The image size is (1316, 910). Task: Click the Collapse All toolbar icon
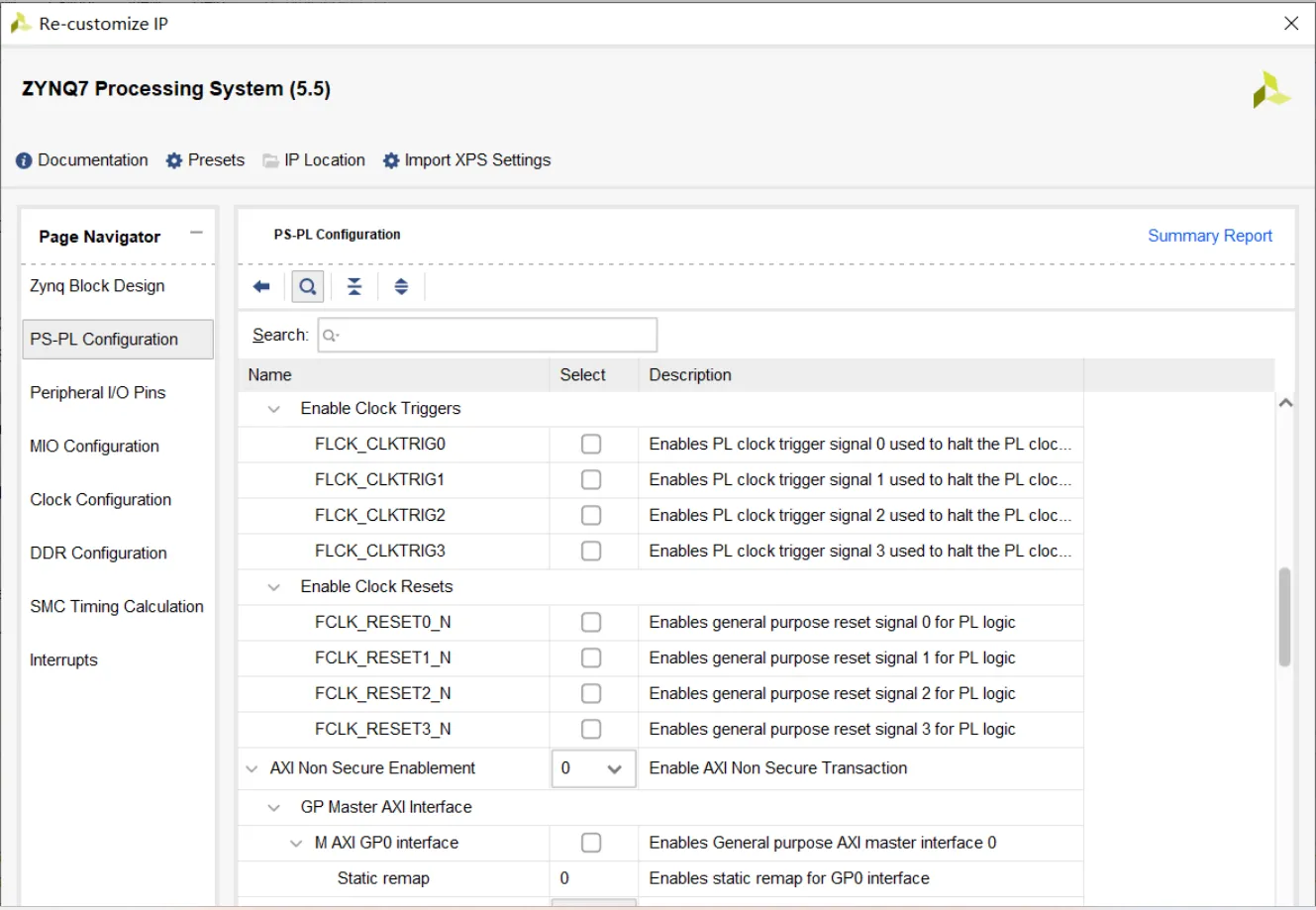354,287
